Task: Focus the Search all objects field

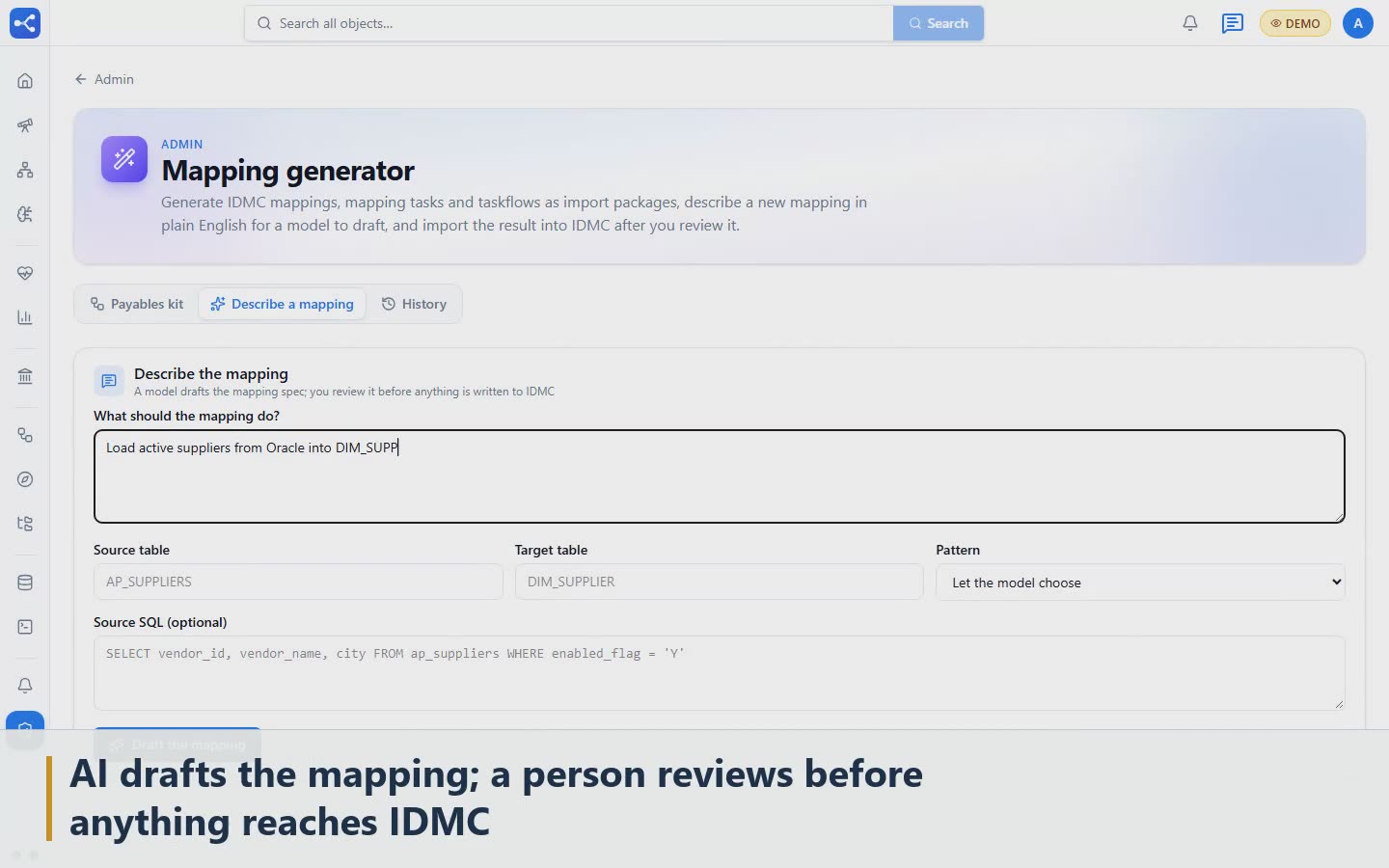Action: (x=569, y=23)
